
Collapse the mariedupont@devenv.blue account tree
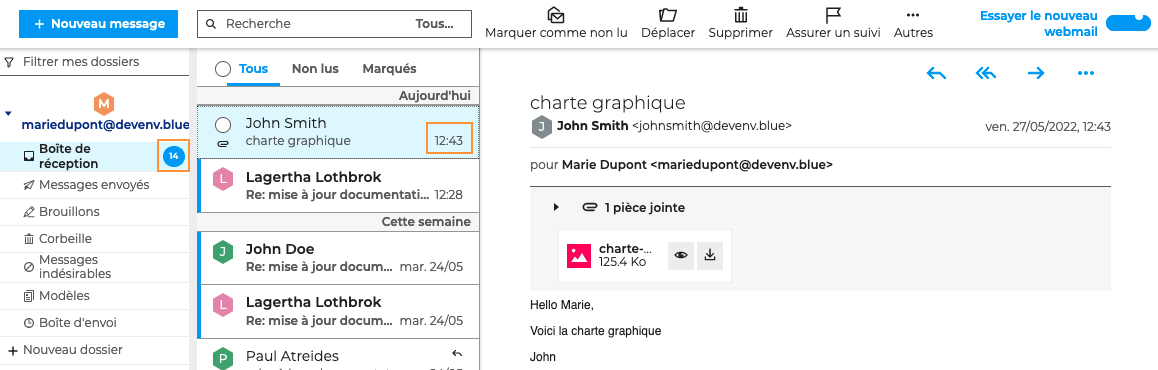point(8,114)
